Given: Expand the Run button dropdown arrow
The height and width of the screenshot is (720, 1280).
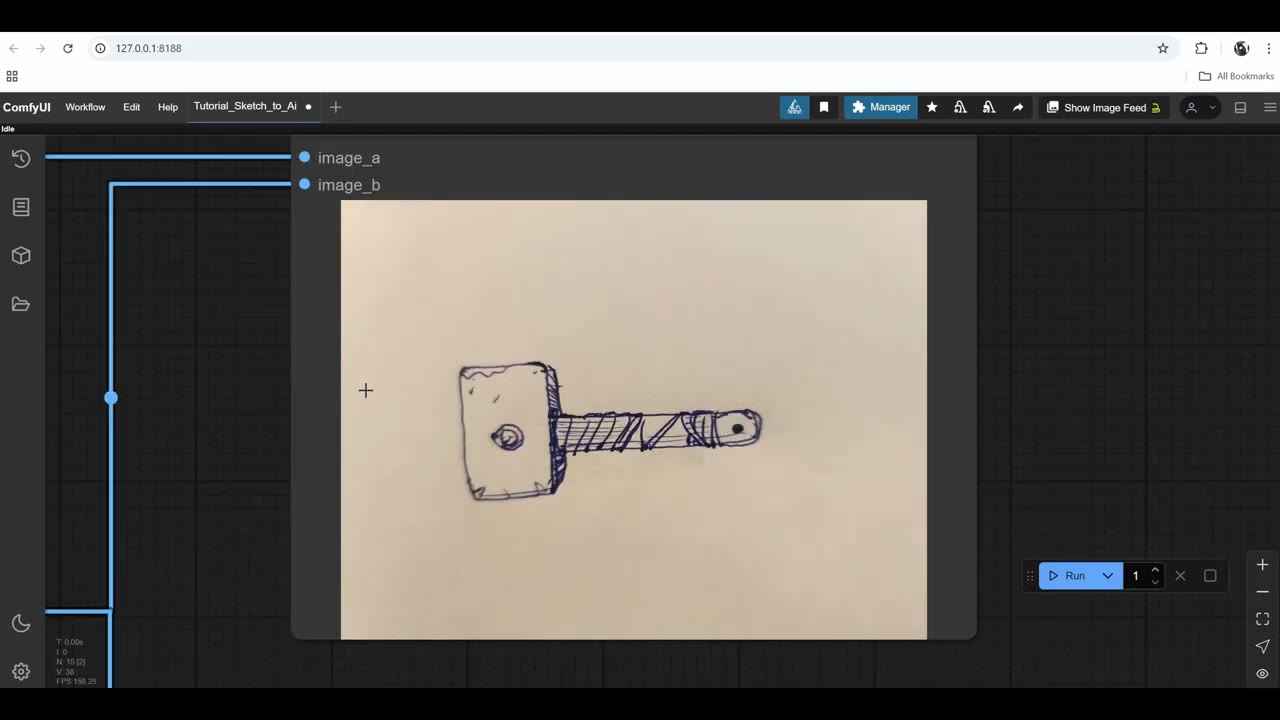Looking at the screenshot, I should tap(1108, 576).
